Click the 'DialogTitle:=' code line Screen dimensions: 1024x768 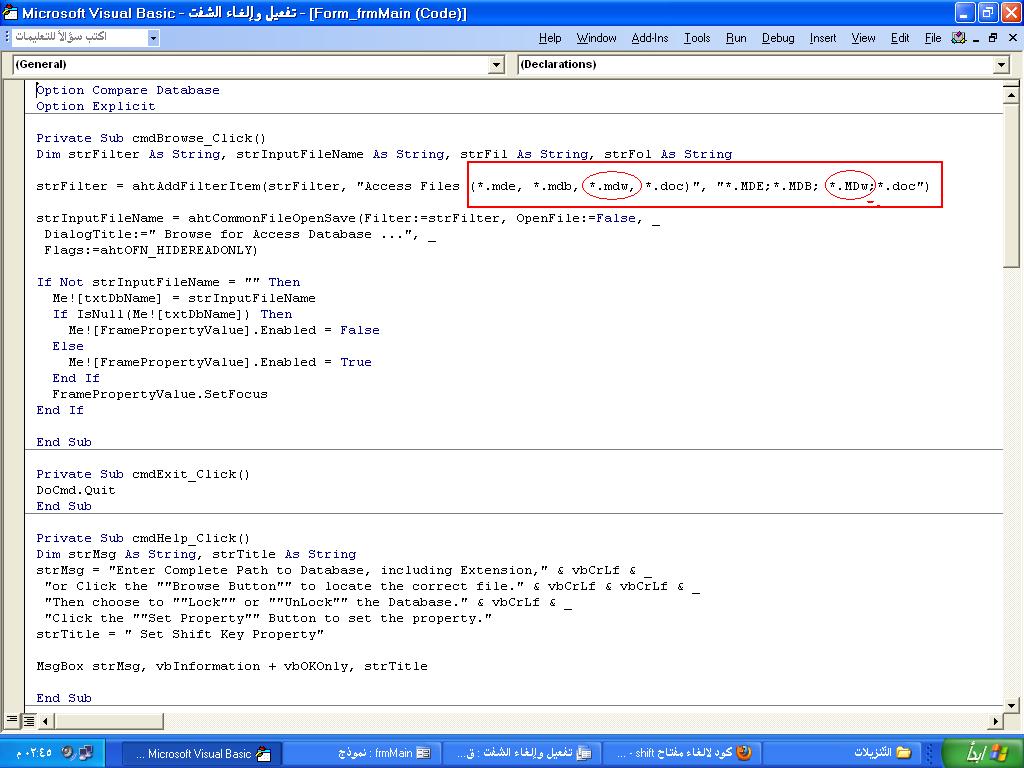click(240, 234)
